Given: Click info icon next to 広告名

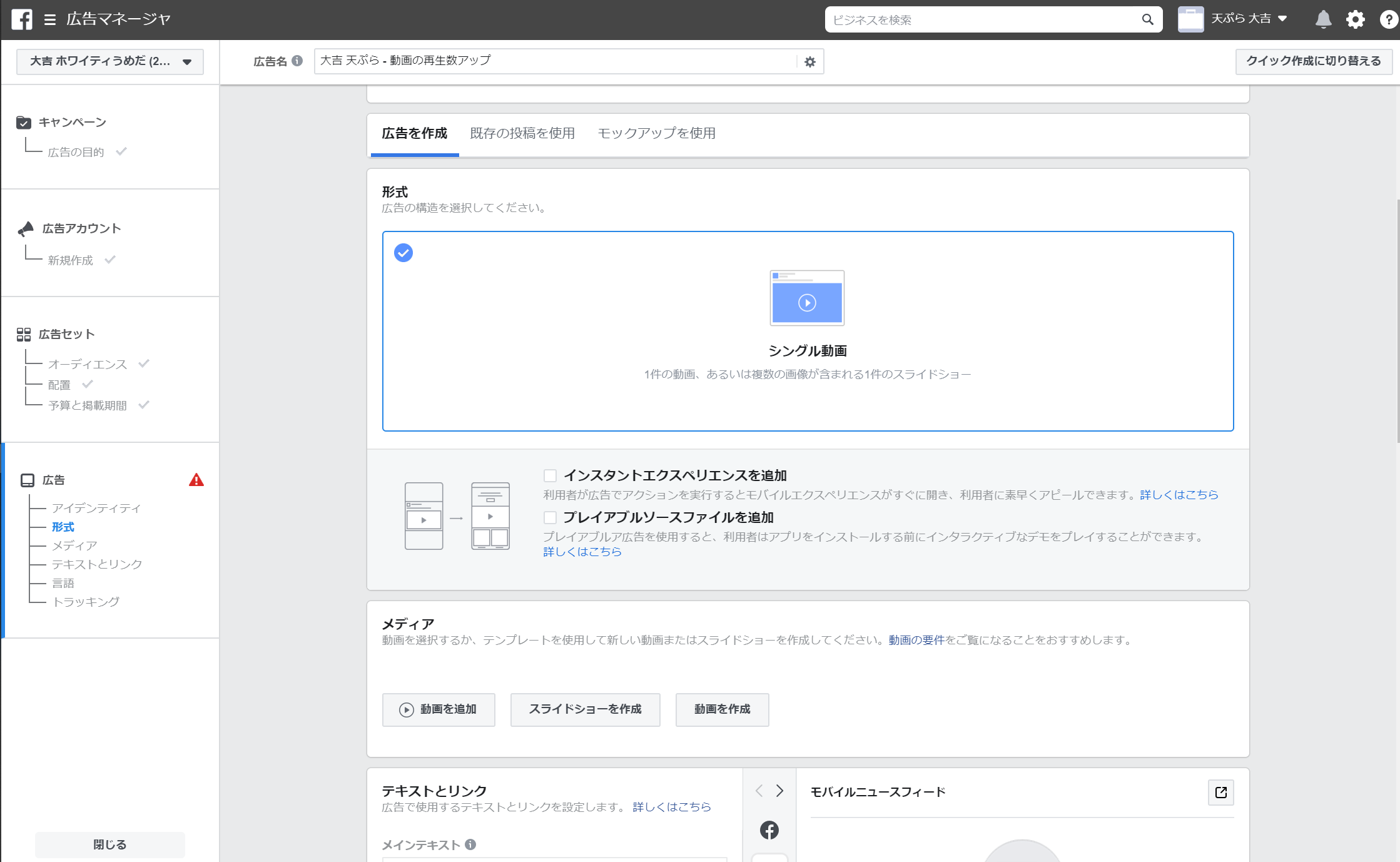Looking at the screenshot, I should (x=298, y=61).
